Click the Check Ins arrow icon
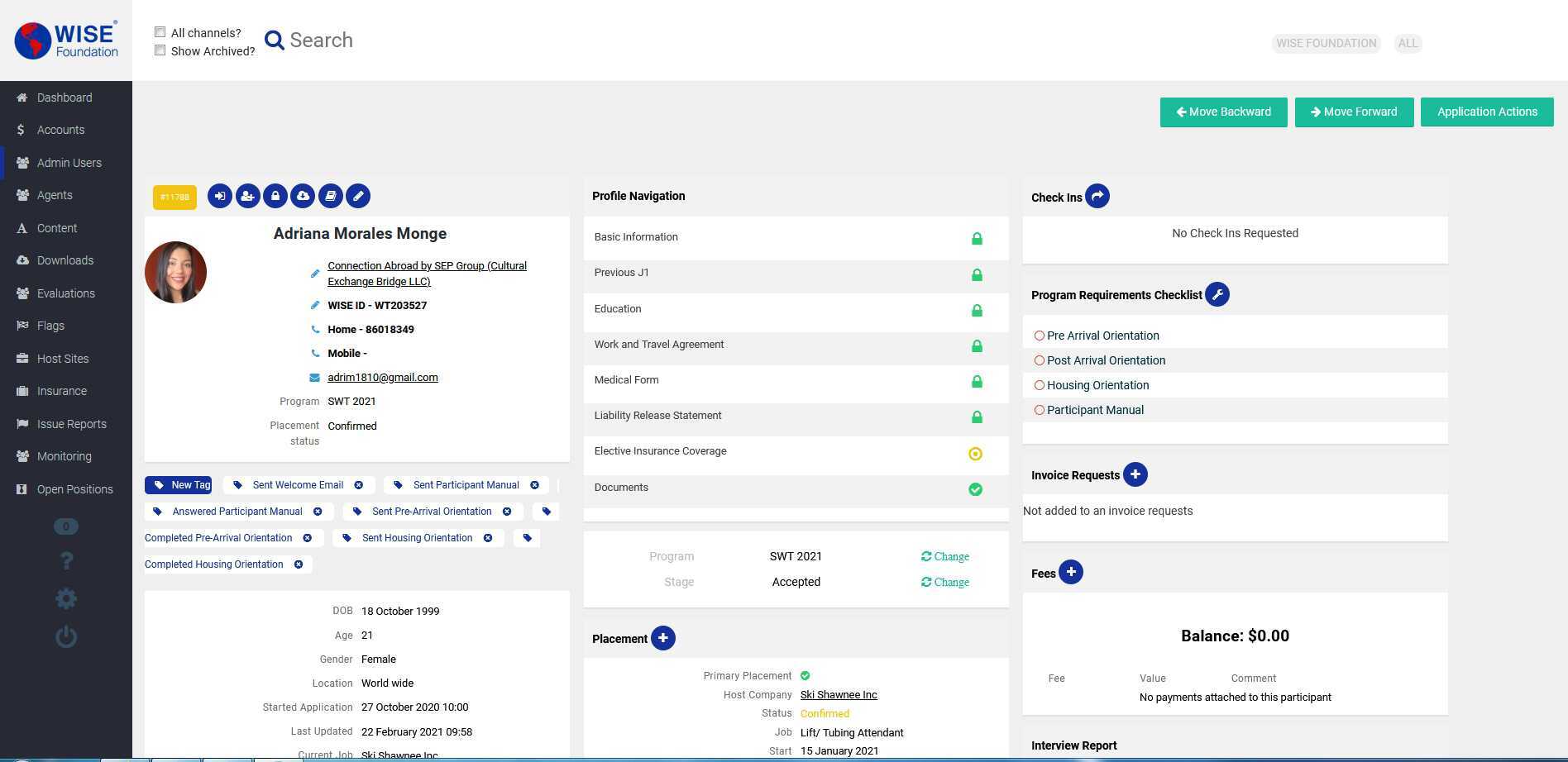 (x=1097, y=197)
